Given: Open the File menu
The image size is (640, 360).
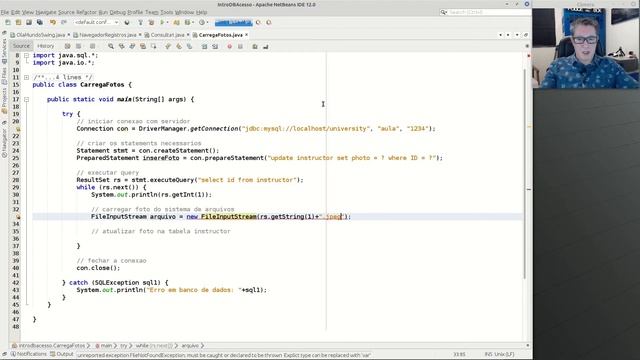Looking at the screenshot, I should 5,12.
